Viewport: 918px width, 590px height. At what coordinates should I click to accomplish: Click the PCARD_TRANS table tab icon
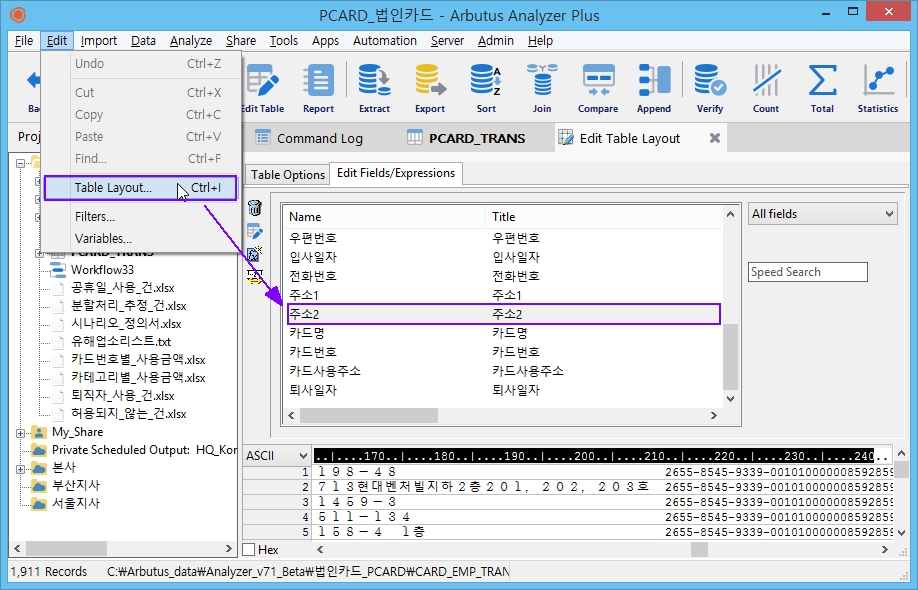tap(415, 138)
